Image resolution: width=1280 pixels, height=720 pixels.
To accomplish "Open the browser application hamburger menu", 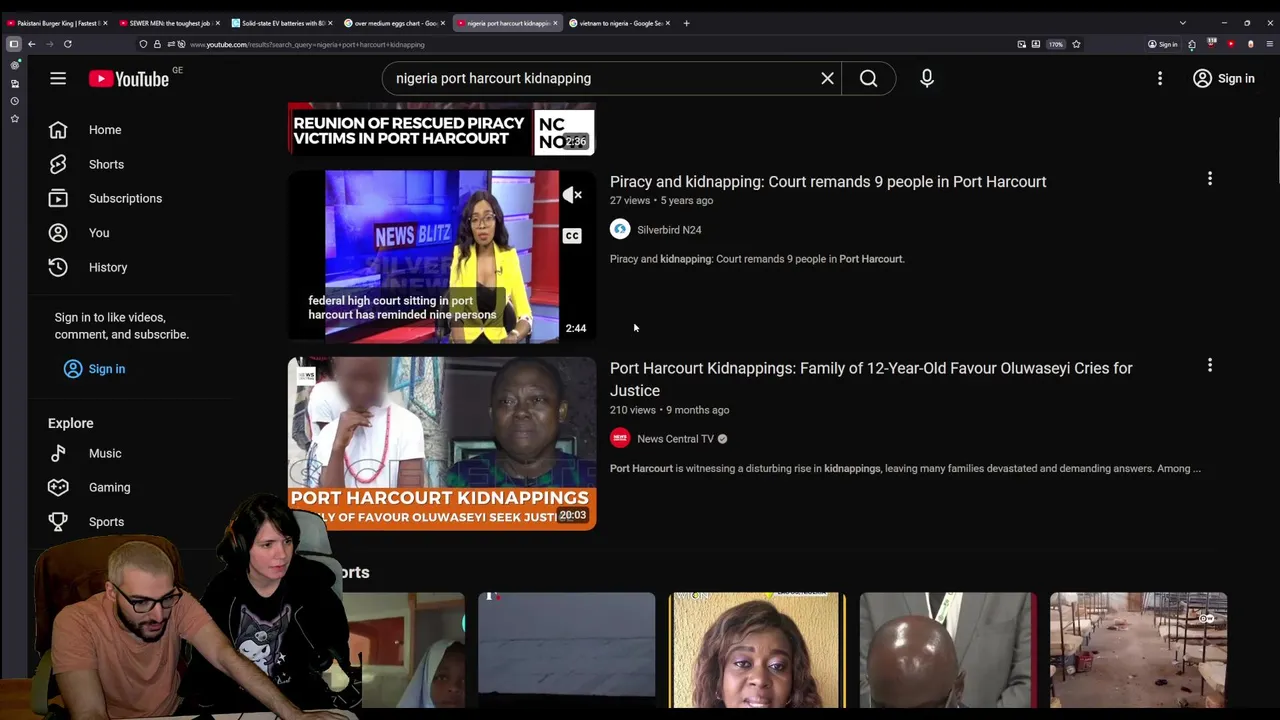I will 1270,44.
